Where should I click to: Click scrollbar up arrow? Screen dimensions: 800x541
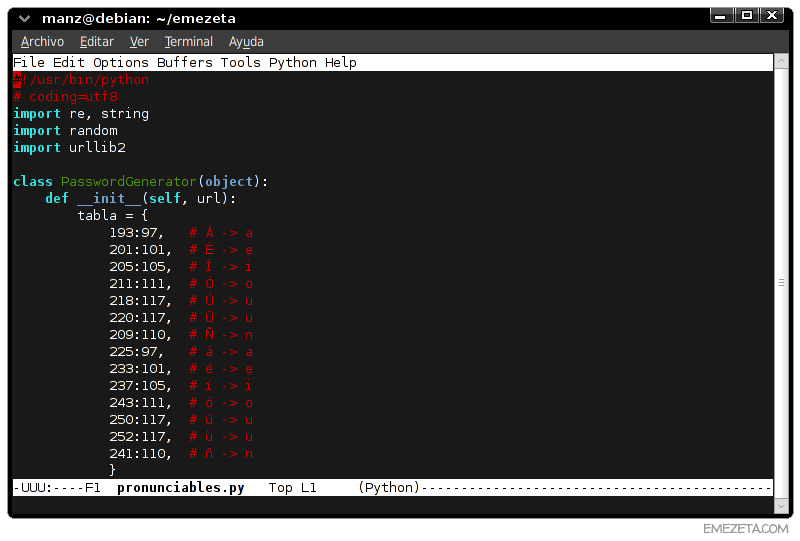[x=781, y=62]
